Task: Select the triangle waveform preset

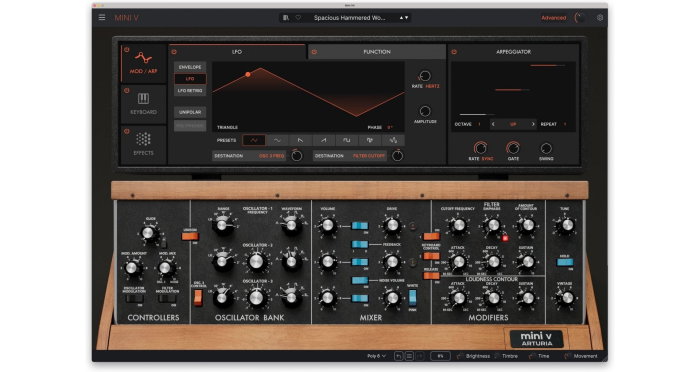Action: click(254, 140)
